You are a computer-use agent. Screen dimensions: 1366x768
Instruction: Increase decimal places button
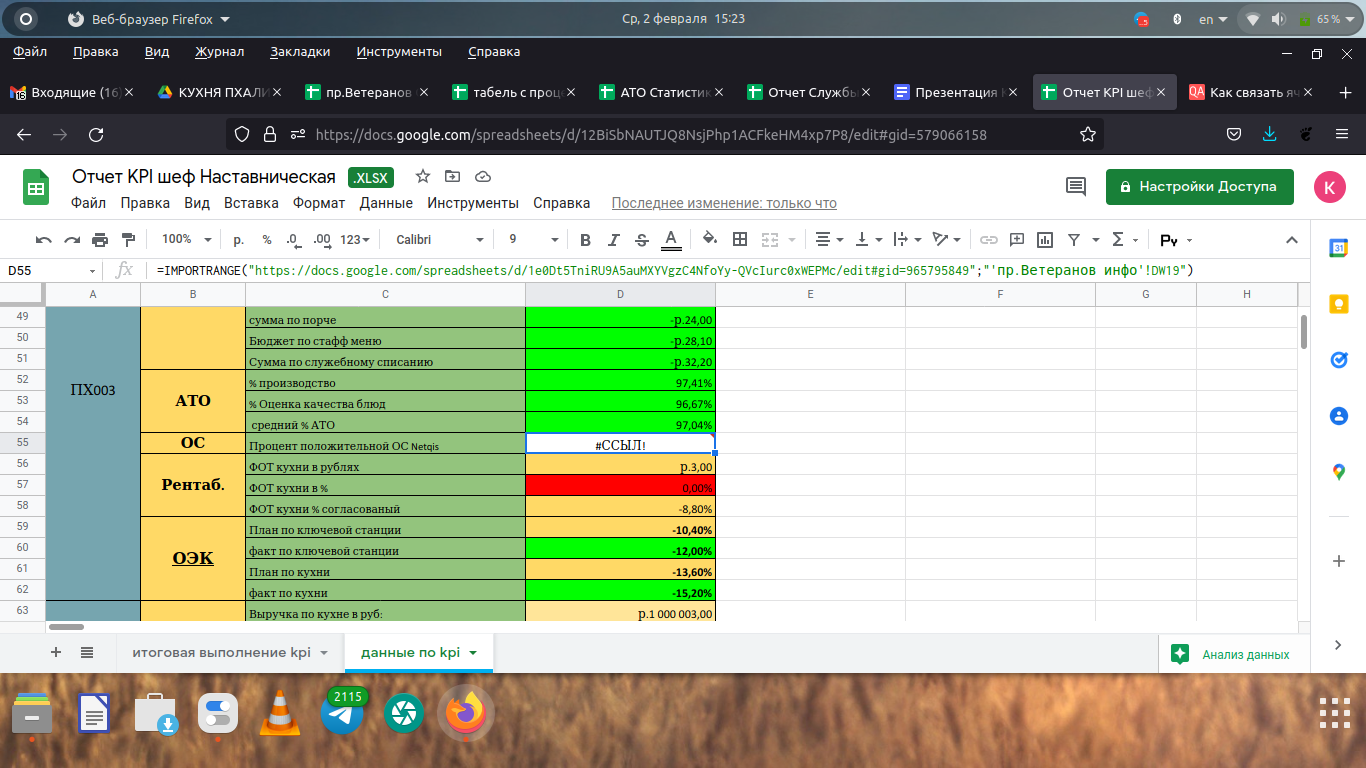tap(322, 240)
